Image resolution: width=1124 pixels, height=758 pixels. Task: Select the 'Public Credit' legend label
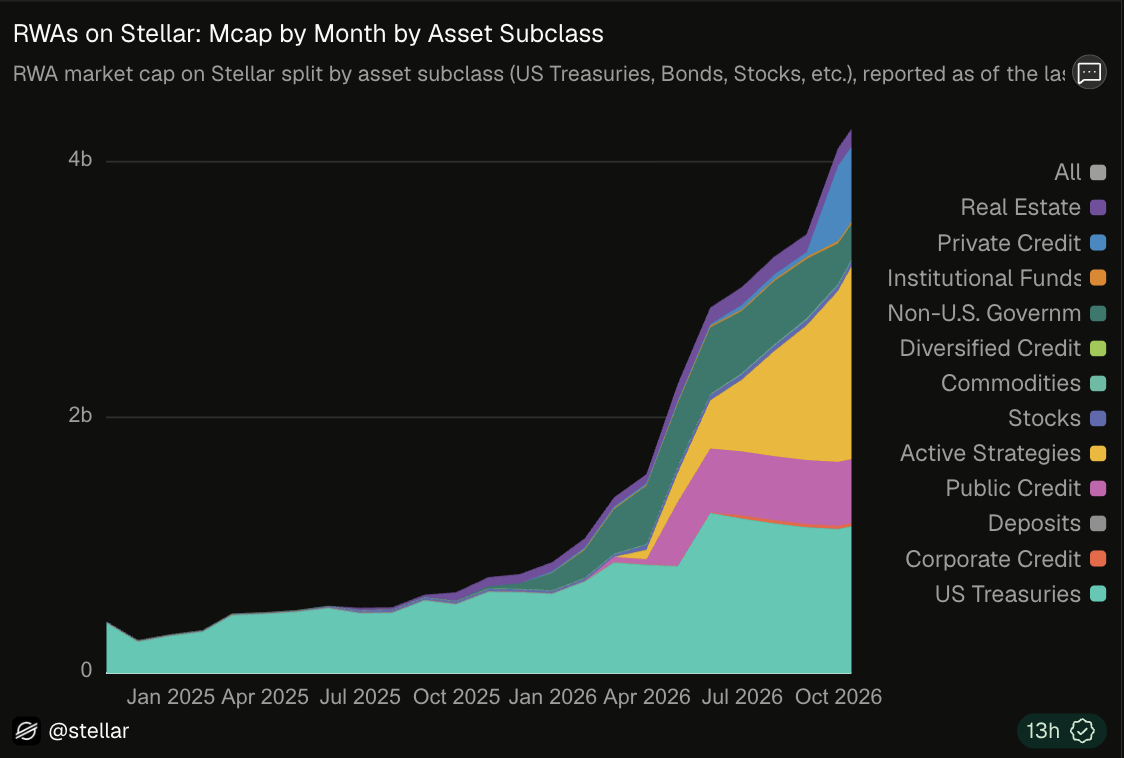click(1013, 488)
